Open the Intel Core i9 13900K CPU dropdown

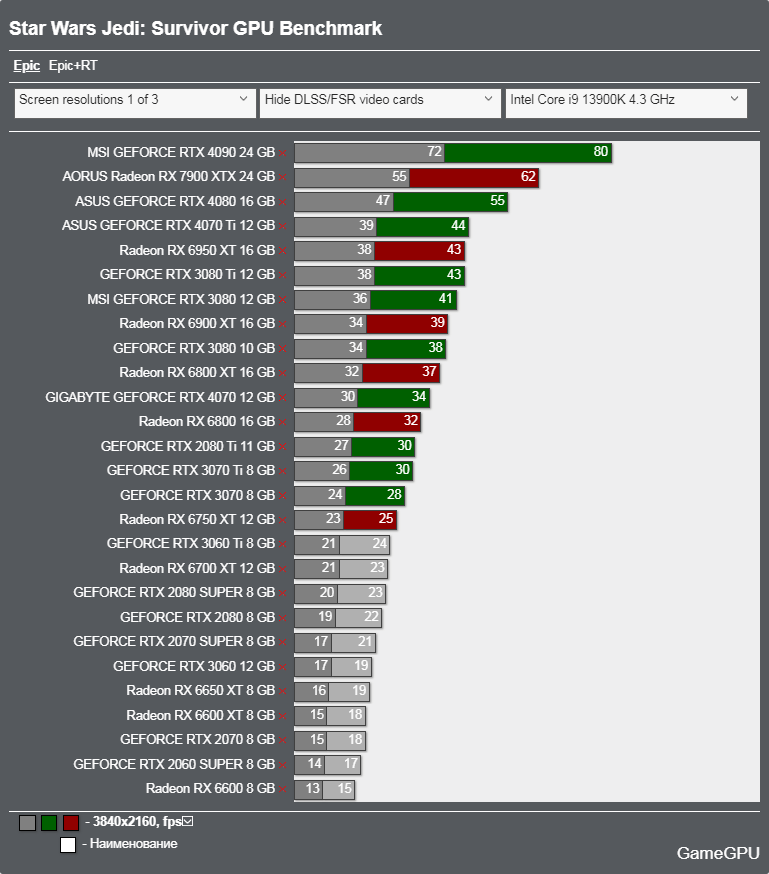pos(626,103)
